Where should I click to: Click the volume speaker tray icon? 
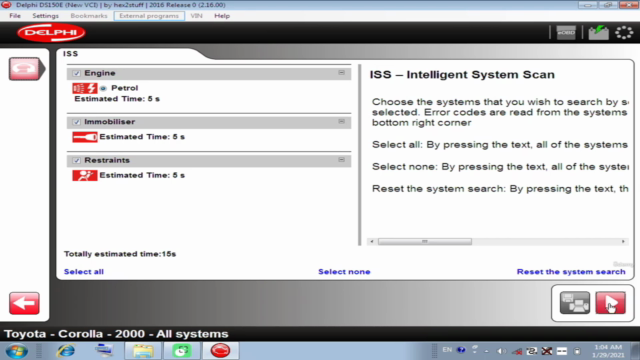click(501, 351)
